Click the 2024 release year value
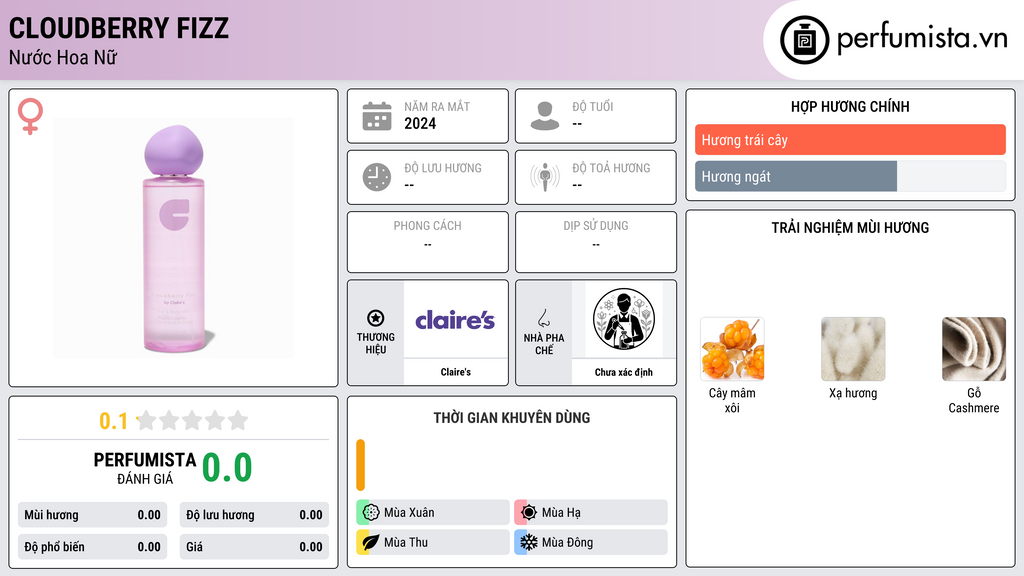The width and height of the screenshot is (1024, 576). (x=420, y=123)
